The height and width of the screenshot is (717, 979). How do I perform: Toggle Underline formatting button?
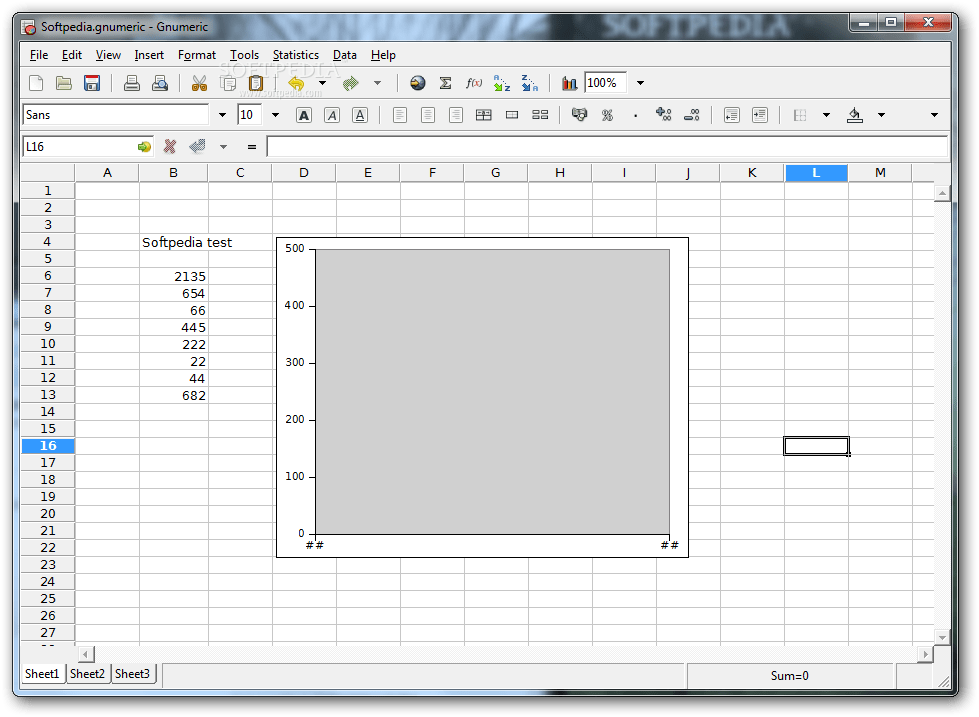360,115
